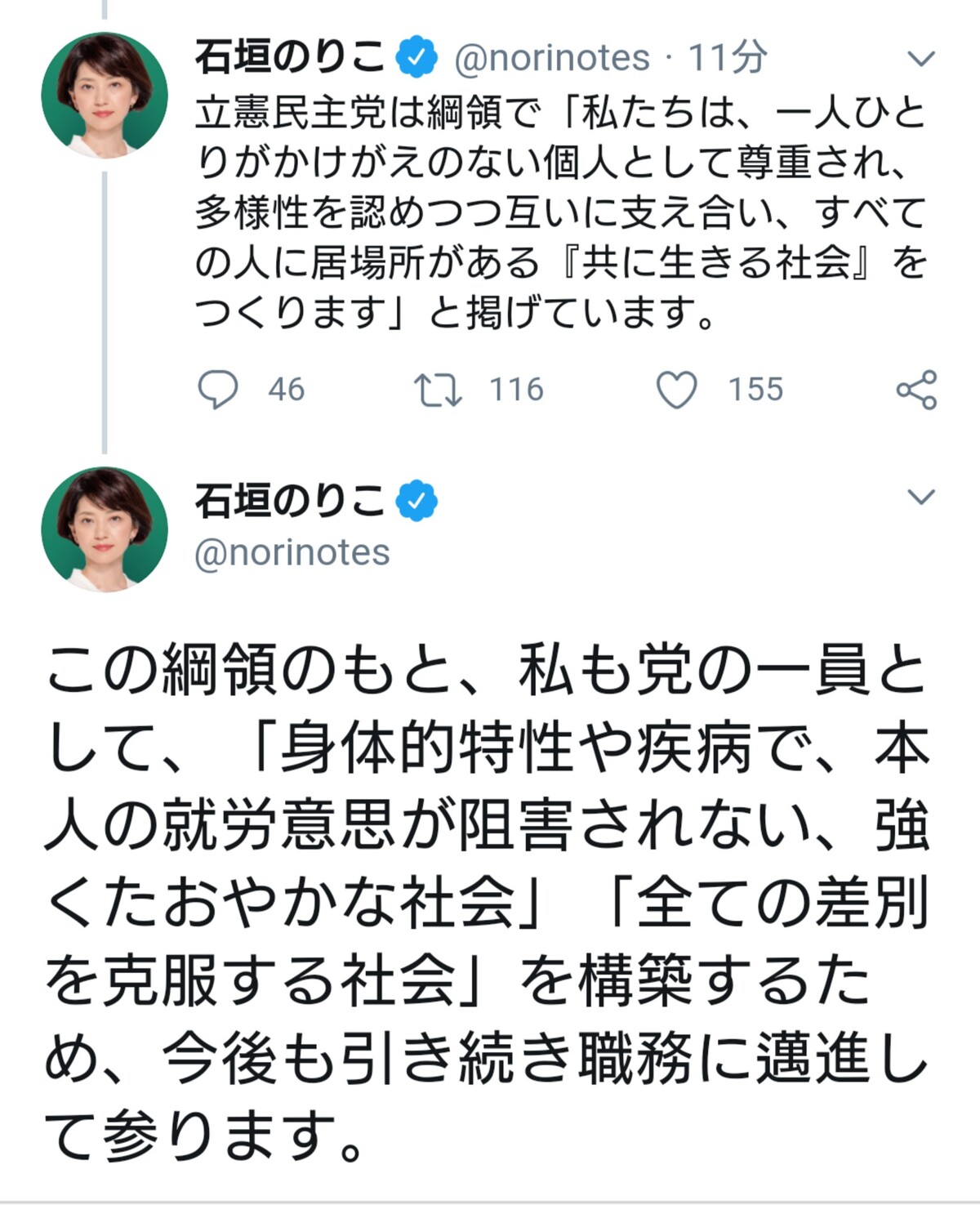Click the verified badge on the lower tweet
980x1205 pixels.
(416, 500)
